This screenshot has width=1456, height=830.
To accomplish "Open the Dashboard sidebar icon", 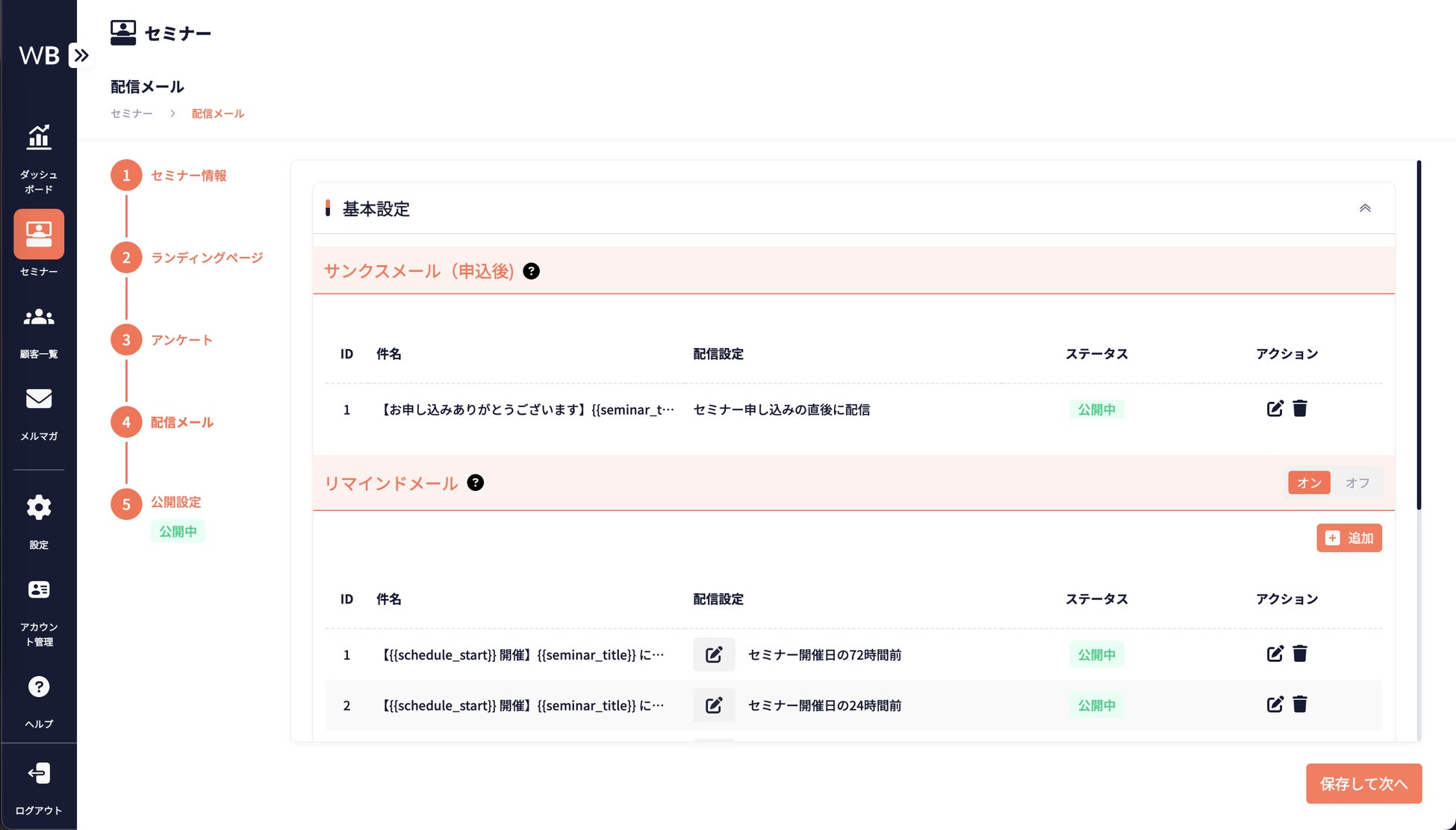I will [39, 138].
